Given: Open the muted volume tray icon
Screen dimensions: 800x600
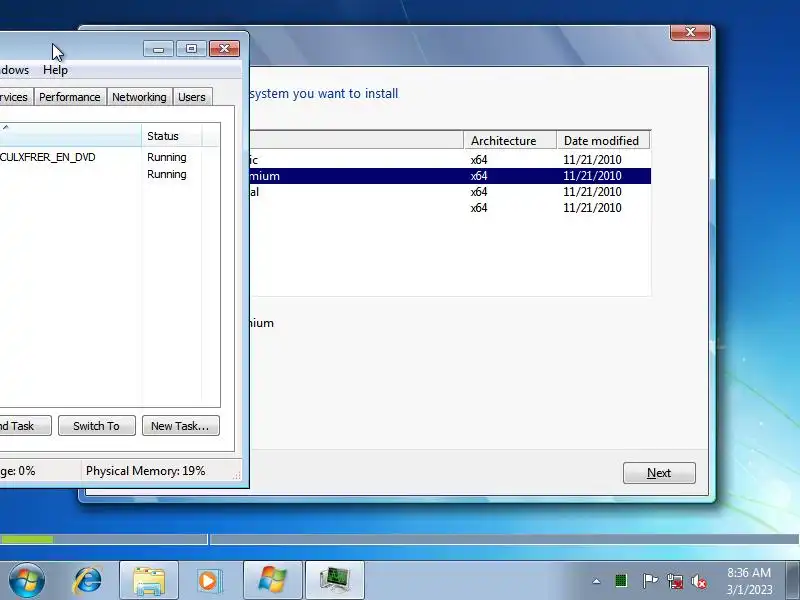Looking at the screenshot, I should click(x=699, y=581).
